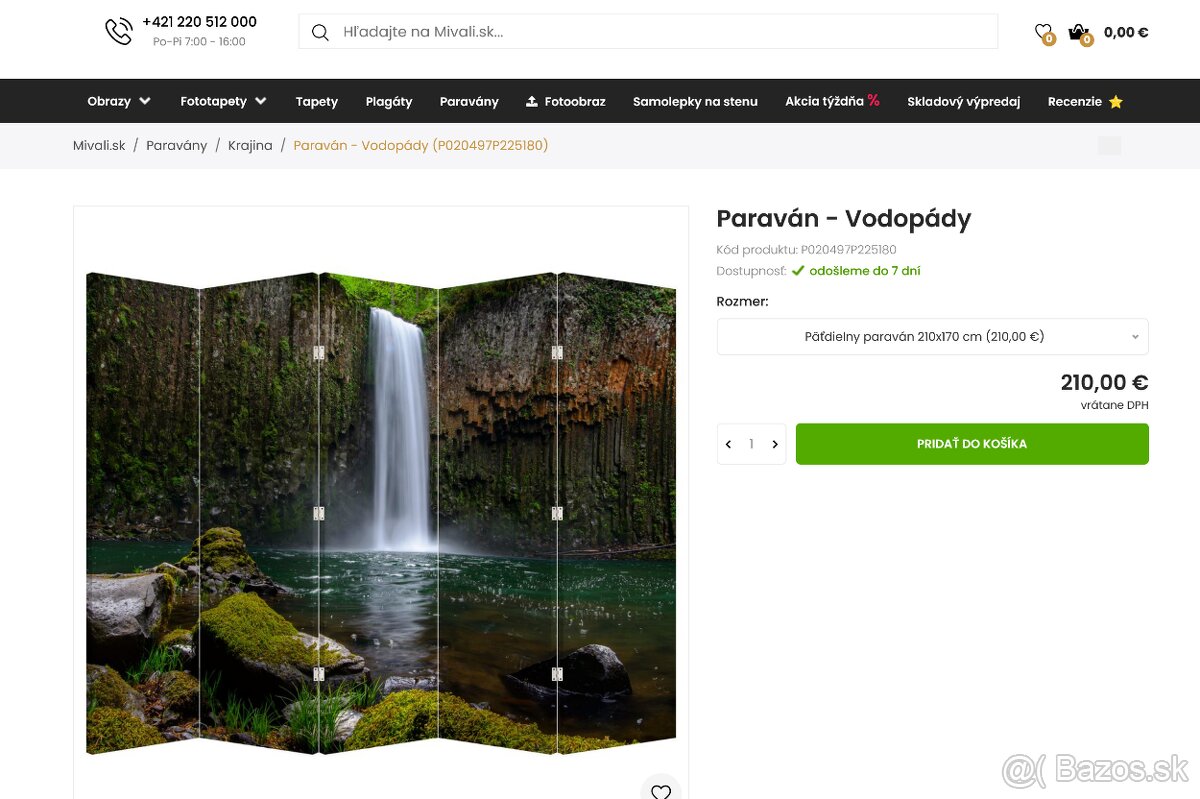
Task: Open the Paravány menu item
Action: (x=469, y=101)
